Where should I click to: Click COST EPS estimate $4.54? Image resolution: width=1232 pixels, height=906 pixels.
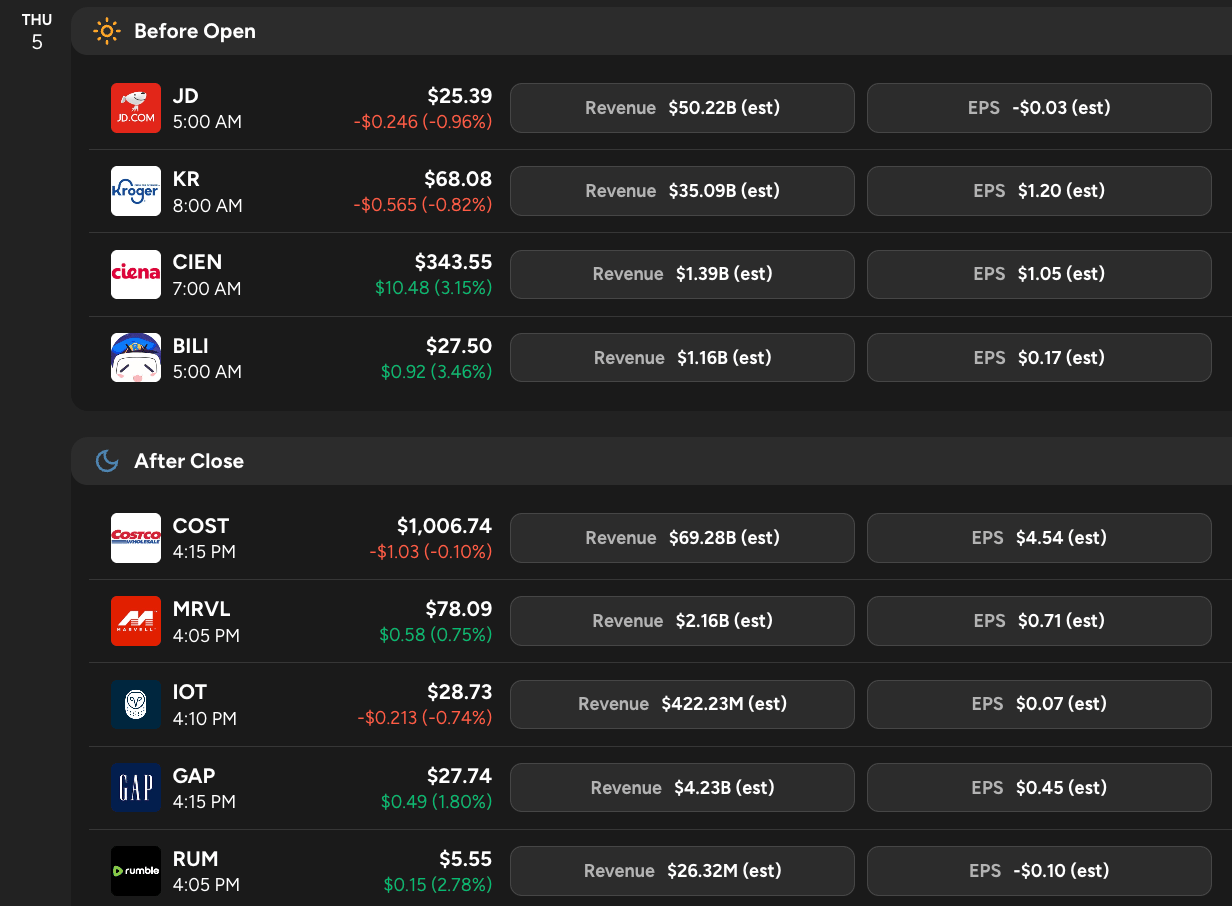[x=1039, y=538]
